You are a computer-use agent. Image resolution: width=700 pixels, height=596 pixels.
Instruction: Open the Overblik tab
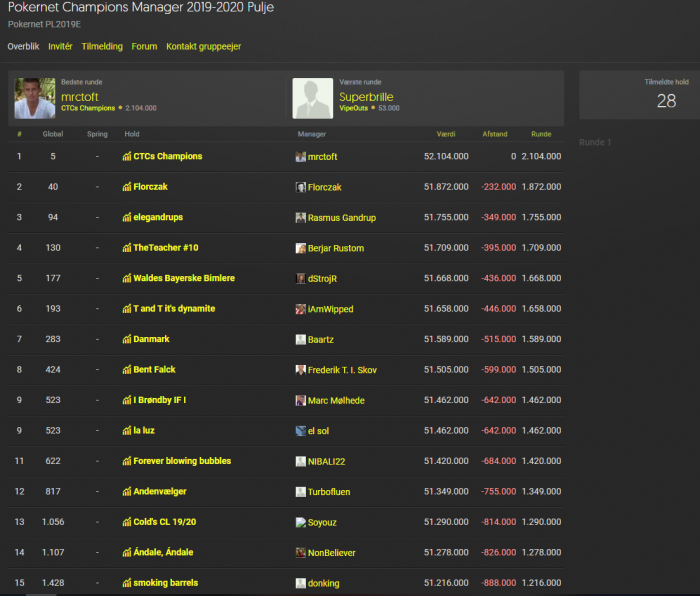[23, 46]
